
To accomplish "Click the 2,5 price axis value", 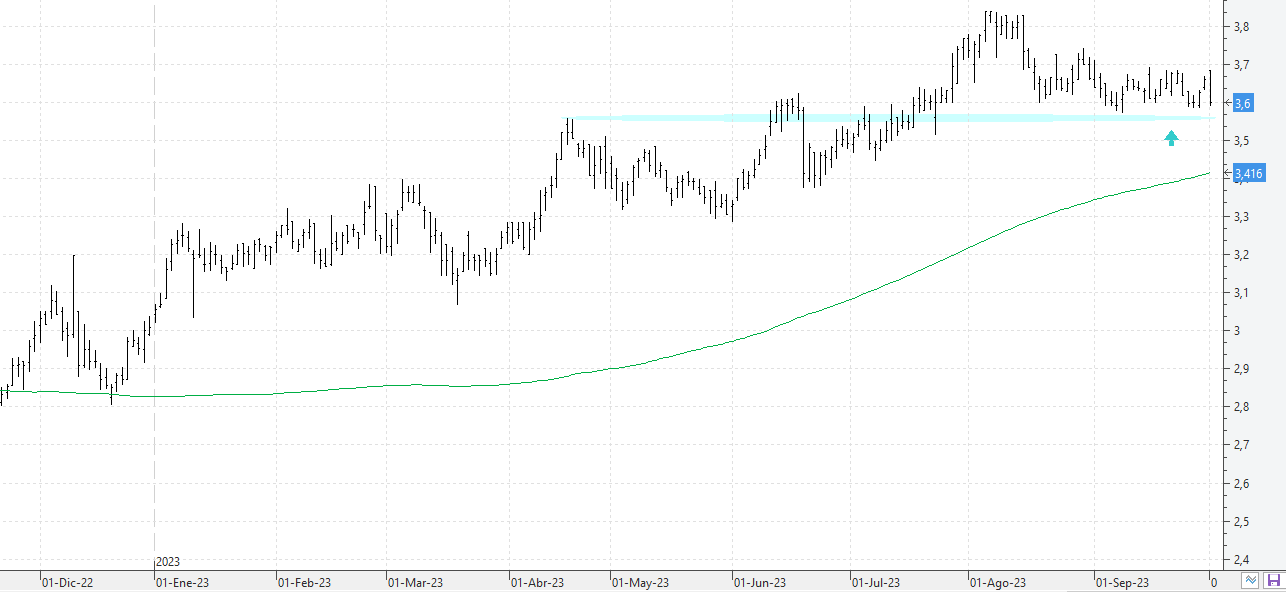I will 1241,521.
